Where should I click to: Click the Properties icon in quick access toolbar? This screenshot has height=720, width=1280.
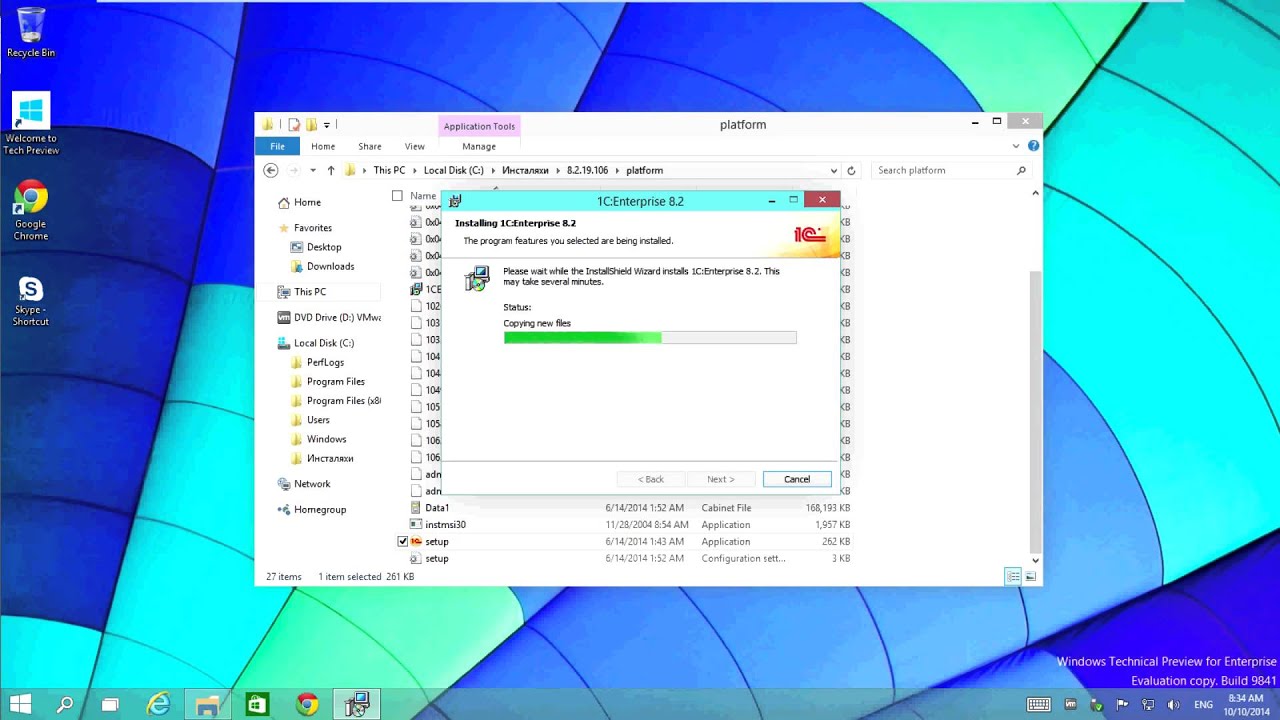[x=294, y=125]
